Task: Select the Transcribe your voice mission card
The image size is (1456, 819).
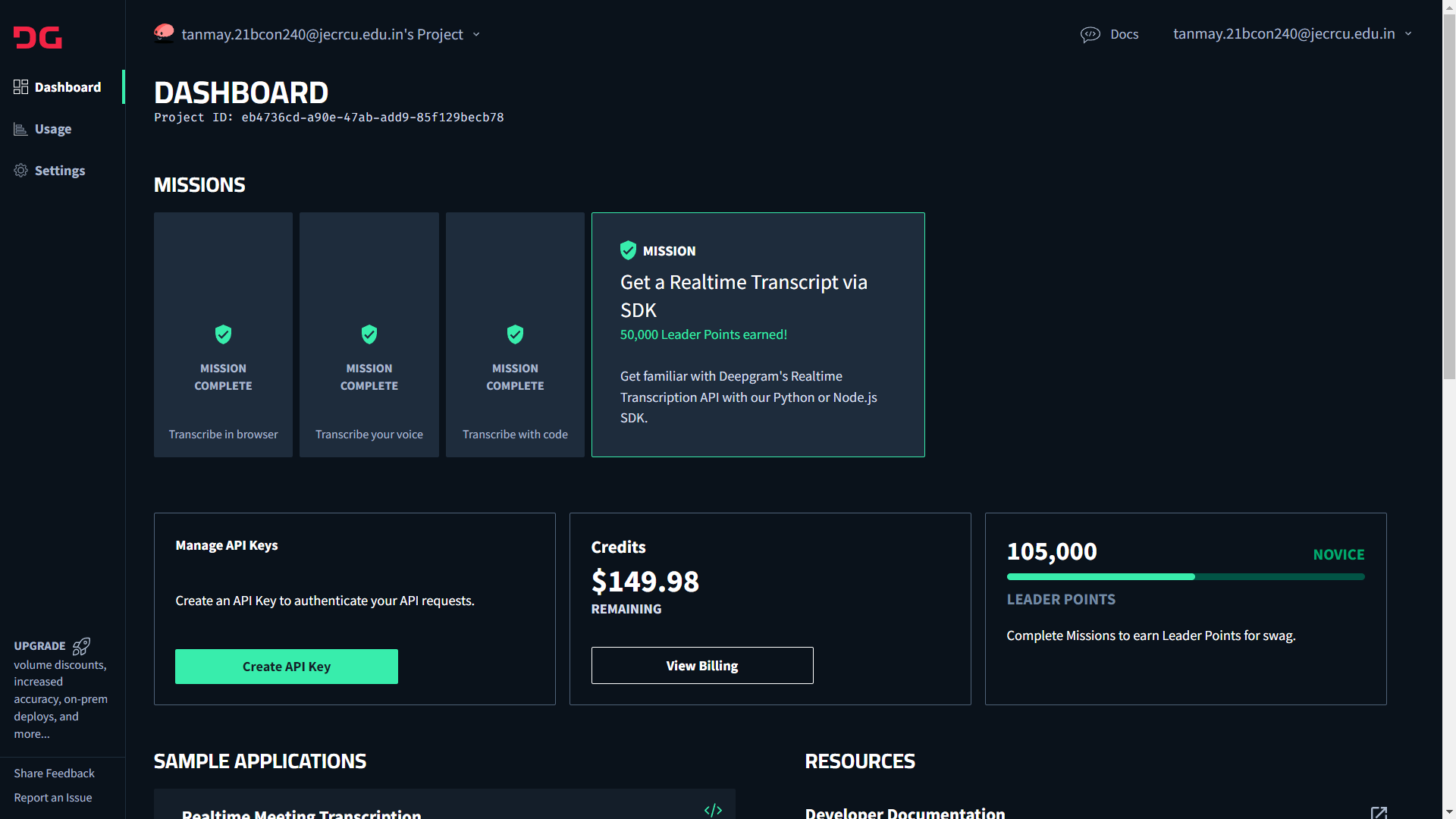Action: pos(369,334)
